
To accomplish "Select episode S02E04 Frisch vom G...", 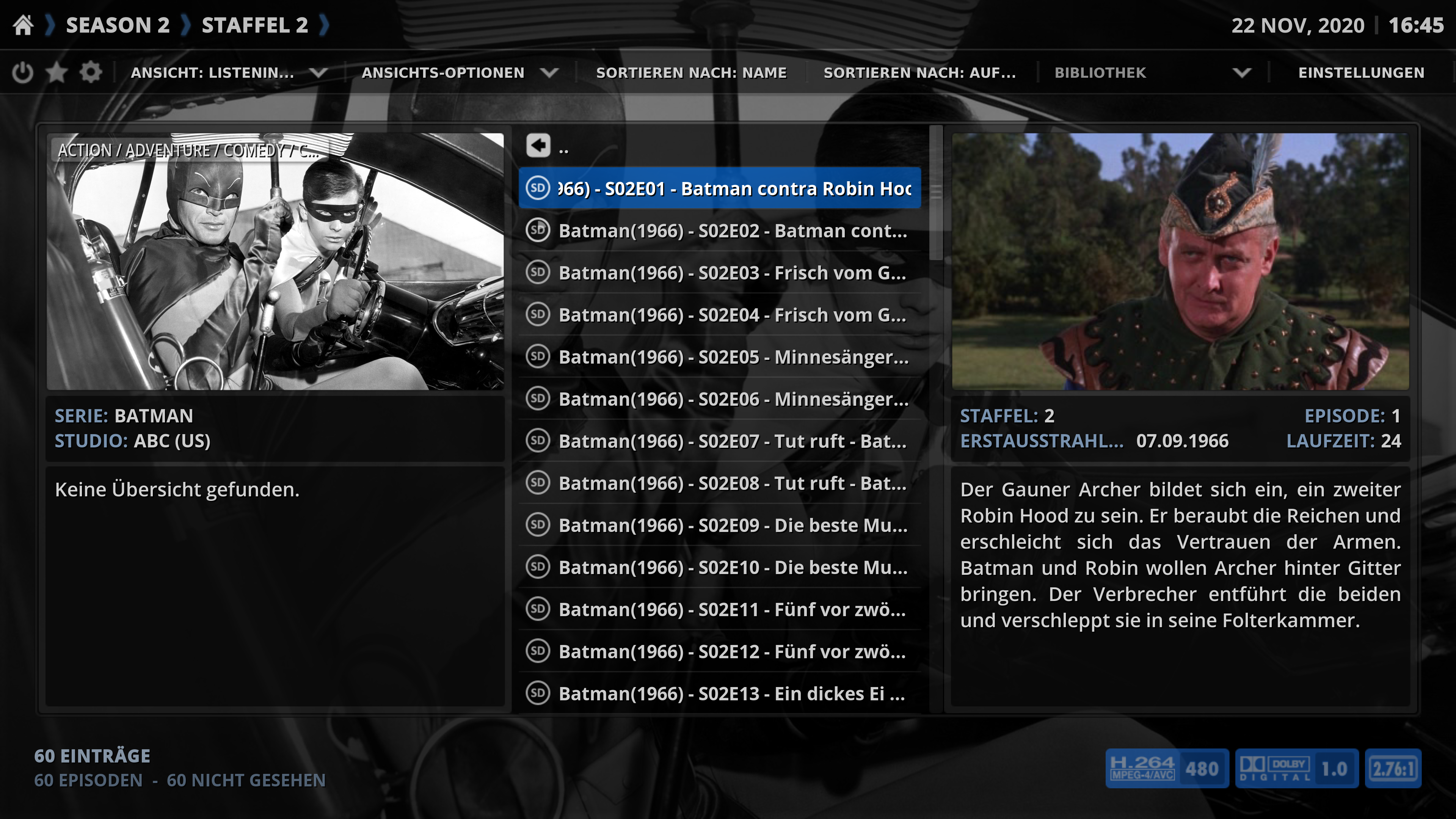I will (x=720, y=315).
